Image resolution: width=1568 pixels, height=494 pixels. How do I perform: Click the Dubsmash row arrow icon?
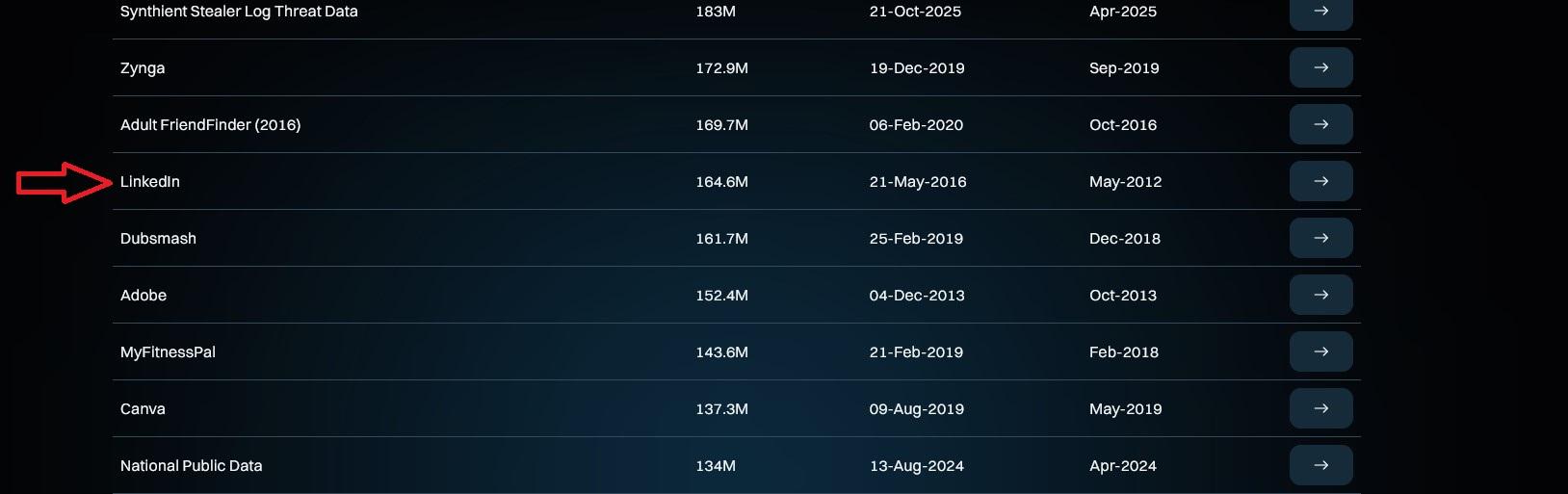point(1320,238)
